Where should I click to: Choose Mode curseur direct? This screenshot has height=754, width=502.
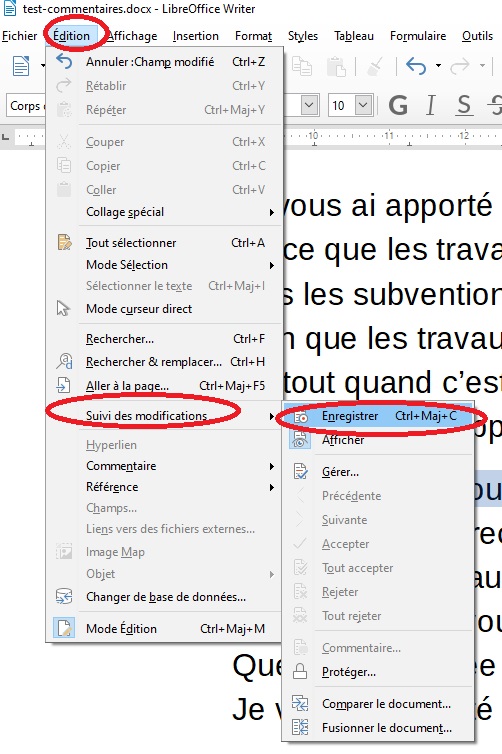tap(163, 309)
